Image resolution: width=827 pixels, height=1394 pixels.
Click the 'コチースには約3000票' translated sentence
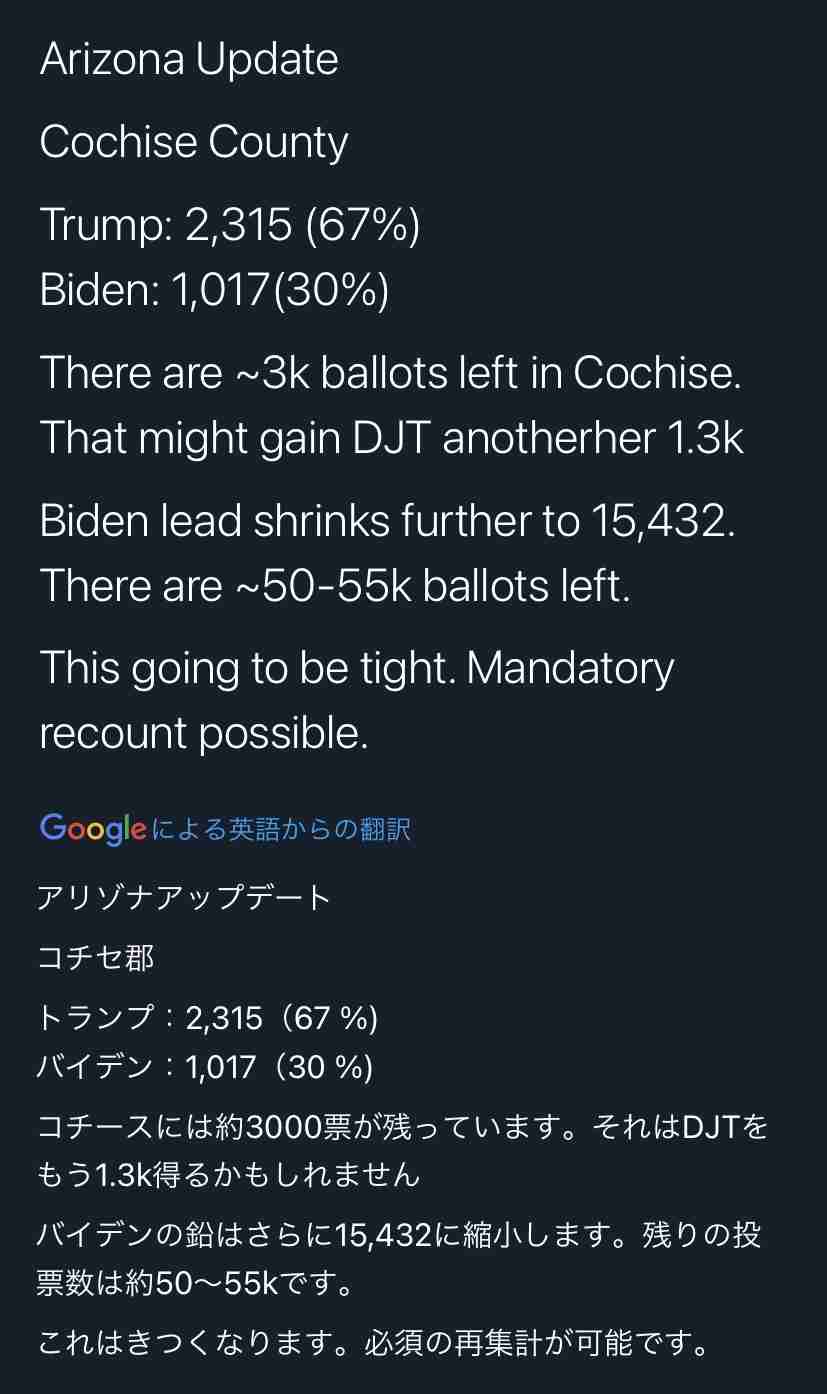point(313,1128)
